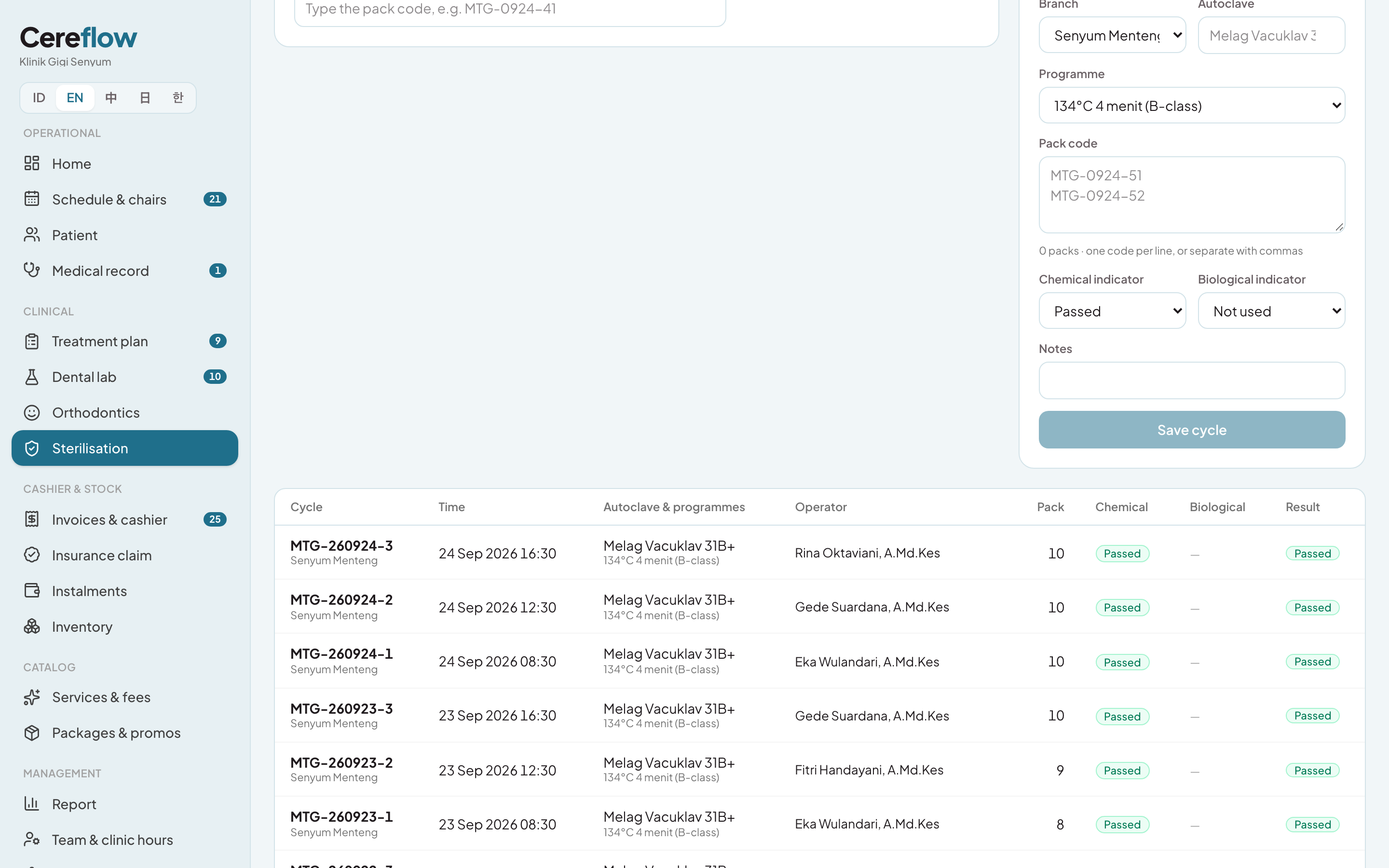Focus the pack code search box
Image resolution: width=1389 pixels, height=868 pixels.
(x=510, y=10)
